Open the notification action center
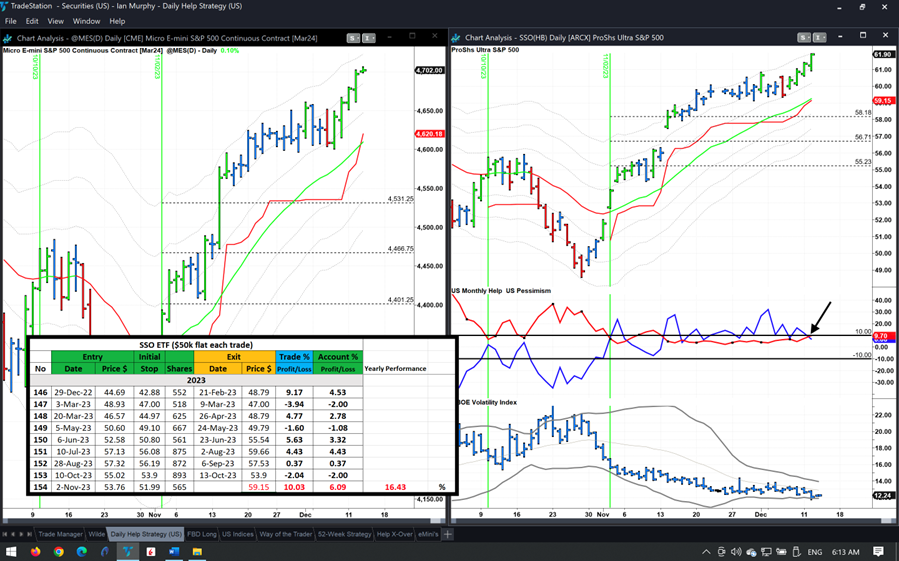This screenshot has height=561, width=899. coord(879,552)
